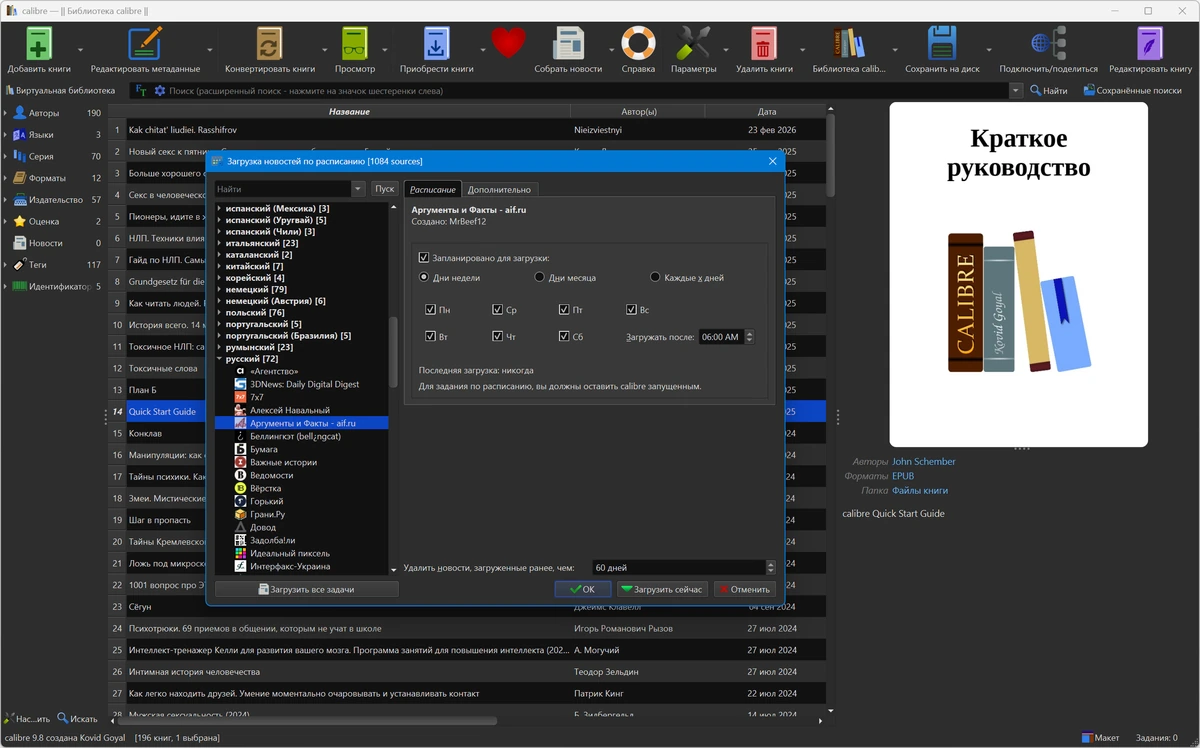Expand Серия category in tag browser
The height and width of the screenshot is (748, 1200).
(5, 156)
